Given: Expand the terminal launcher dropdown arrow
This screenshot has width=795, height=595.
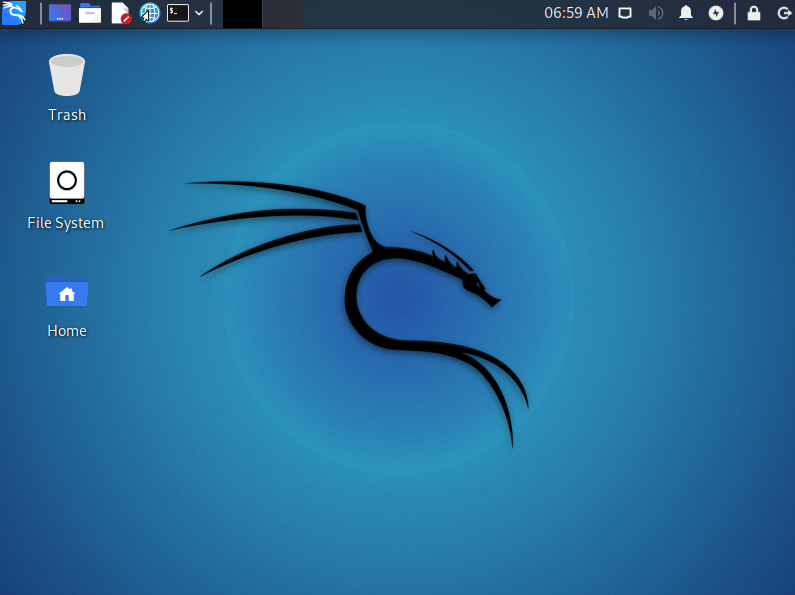Looking at the screenshot, I should pyautogui.click(x=199, y=13).
